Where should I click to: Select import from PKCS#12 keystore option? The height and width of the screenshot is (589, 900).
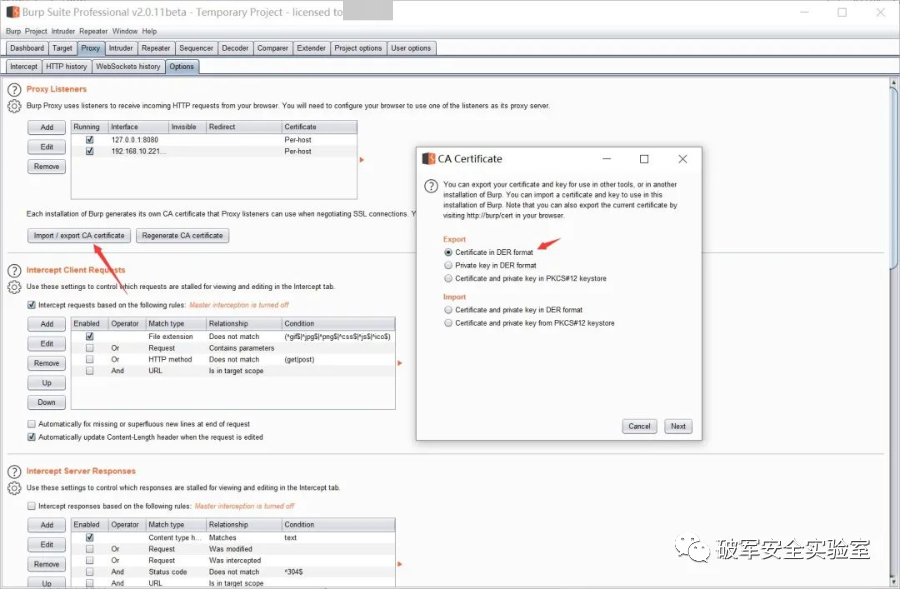click(x=448, y=323)
